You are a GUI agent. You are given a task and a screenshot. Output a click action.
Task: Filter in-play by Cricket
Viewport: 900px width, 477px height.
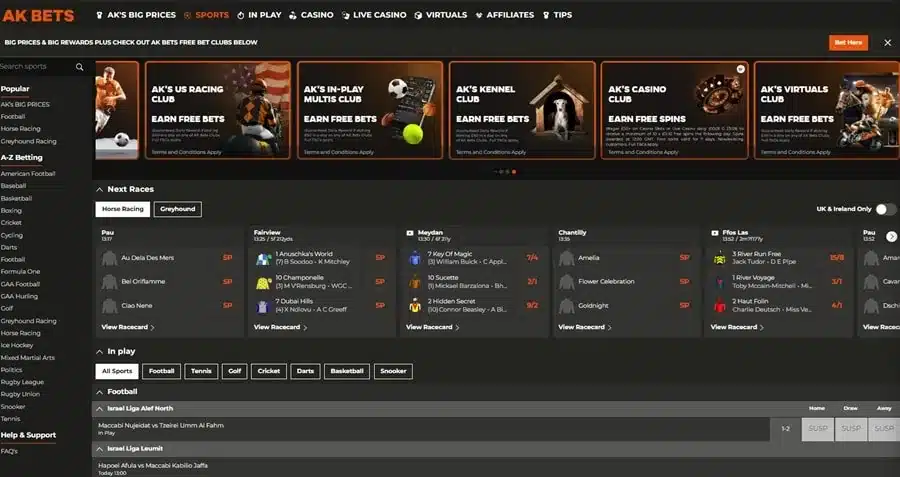click(269, 371)
